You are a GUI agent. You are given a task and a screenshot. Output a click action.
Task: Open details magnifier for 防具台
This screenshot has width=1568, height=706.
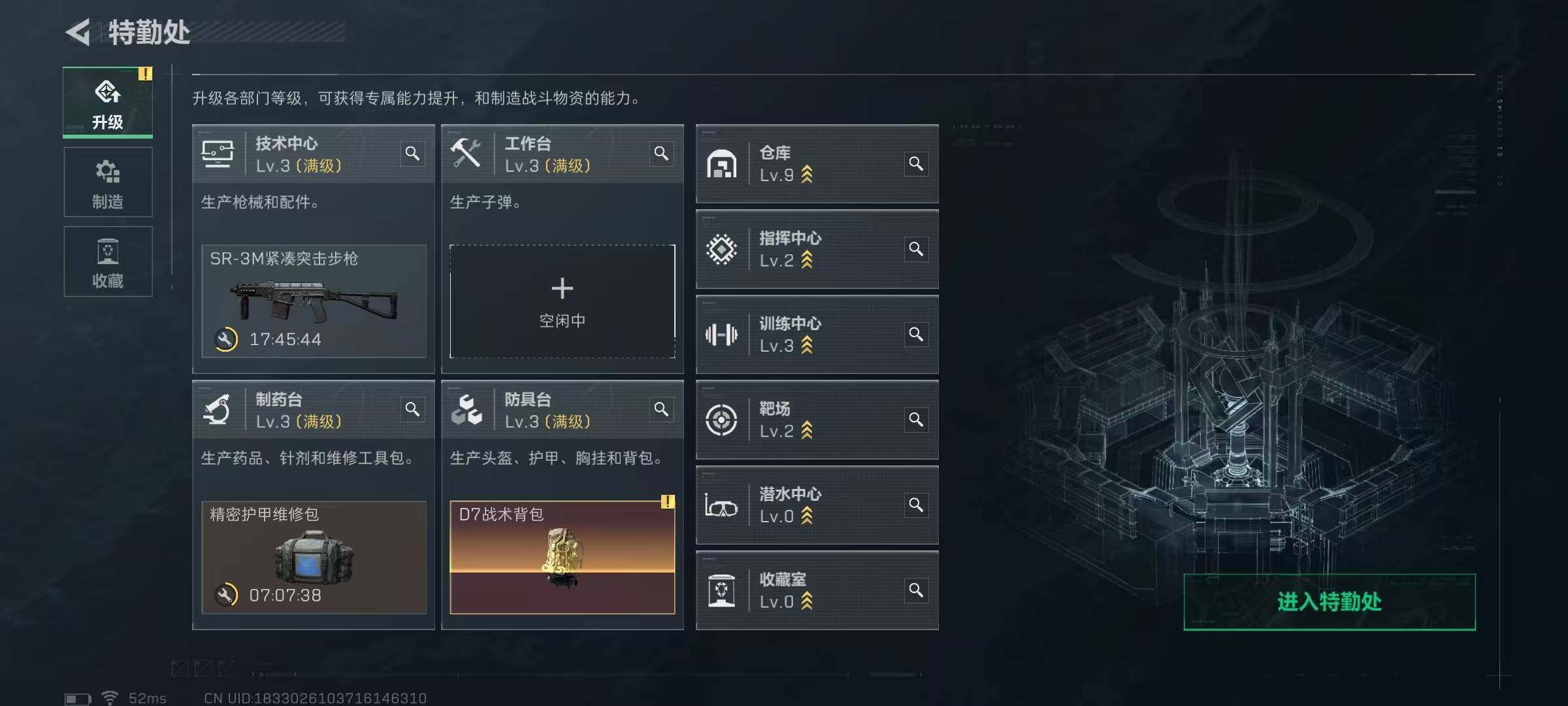click(661, 409)
